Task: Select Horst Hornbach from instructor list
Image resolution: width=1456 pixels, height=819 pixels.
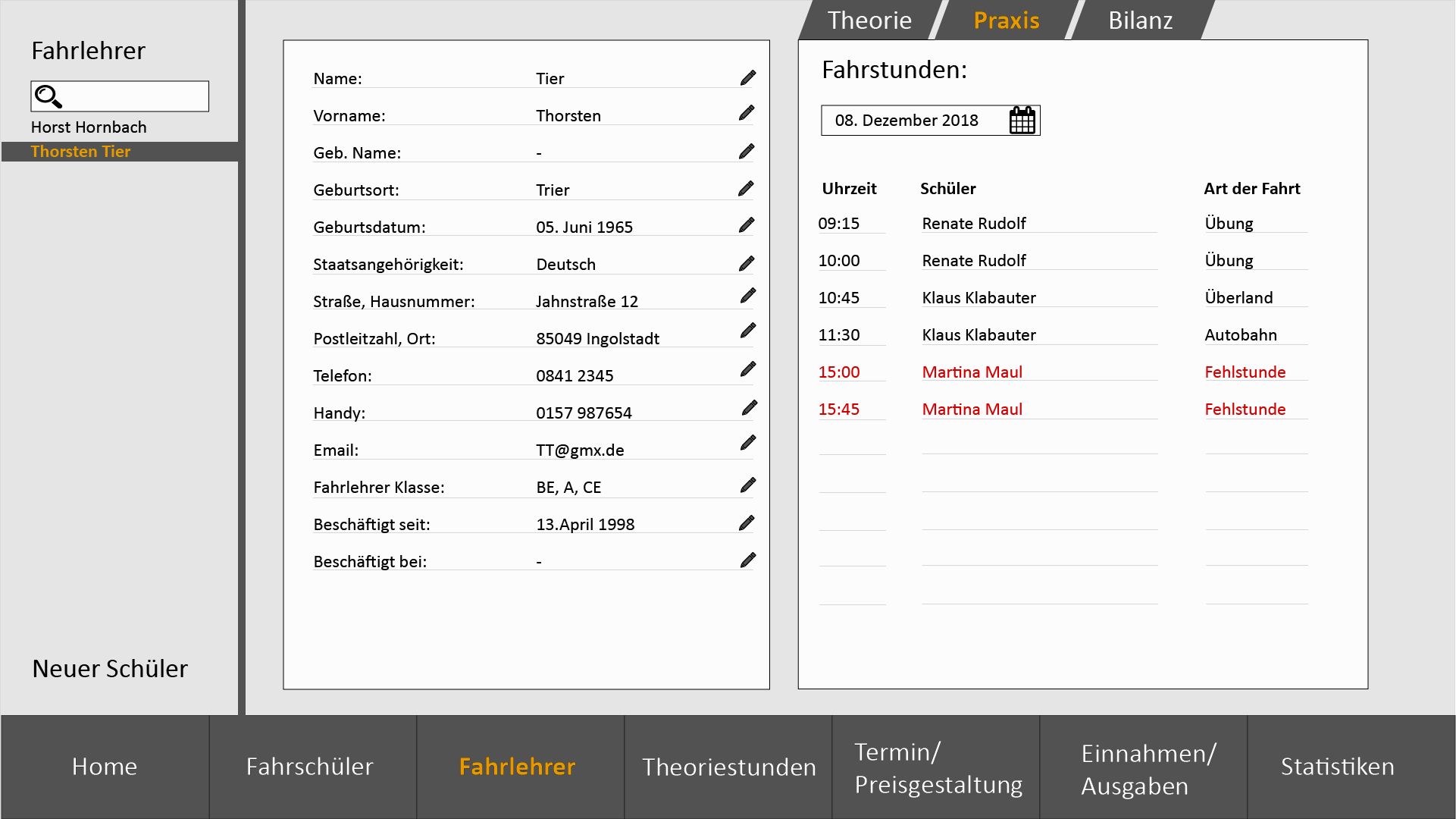Action: pyautogui.click(x=89, y=127)
